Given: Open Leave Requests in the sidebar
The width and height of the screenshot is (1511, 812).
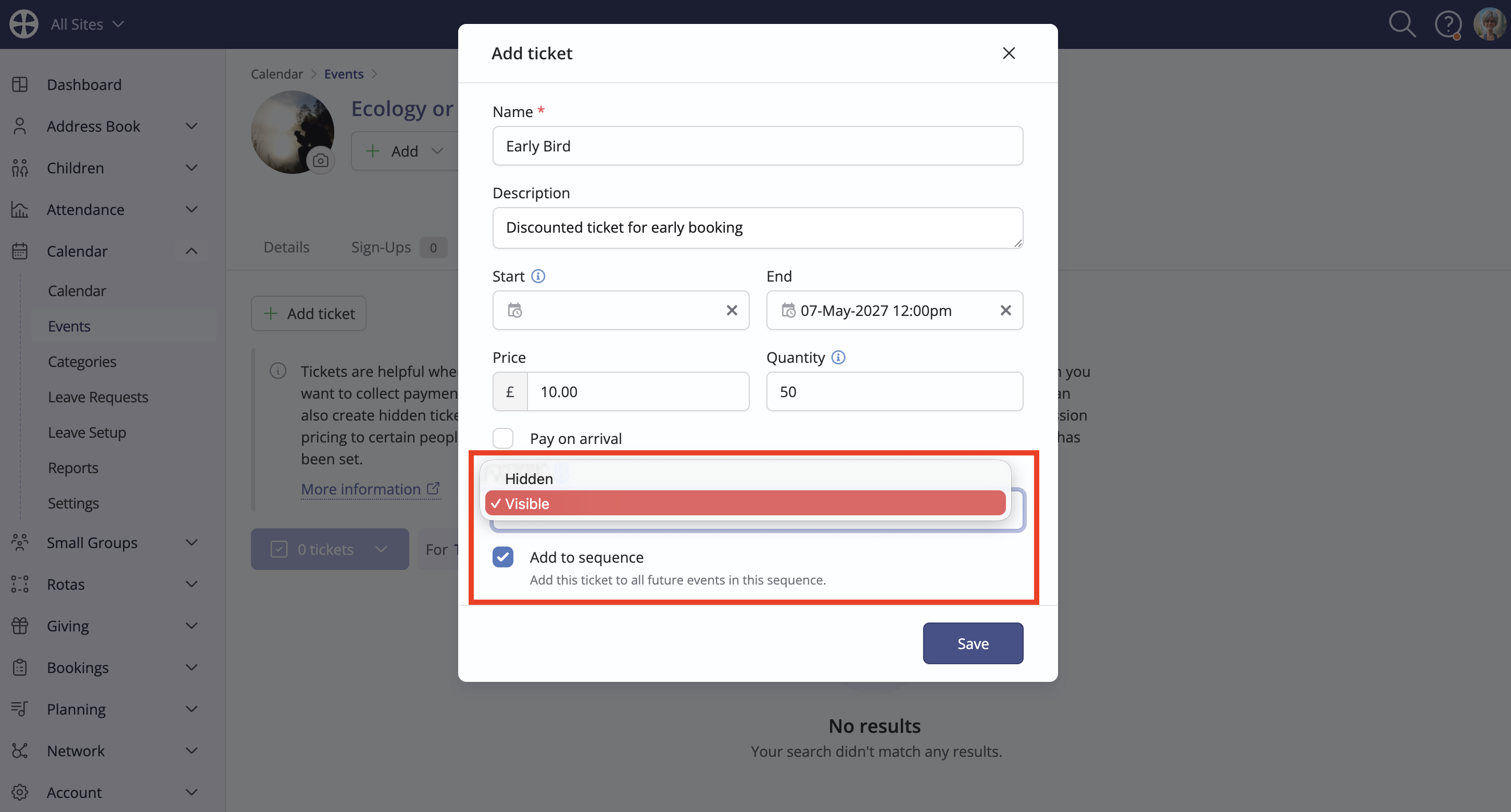Looking at the screenshot, I should pyautogui.click(x=98, y=397).
